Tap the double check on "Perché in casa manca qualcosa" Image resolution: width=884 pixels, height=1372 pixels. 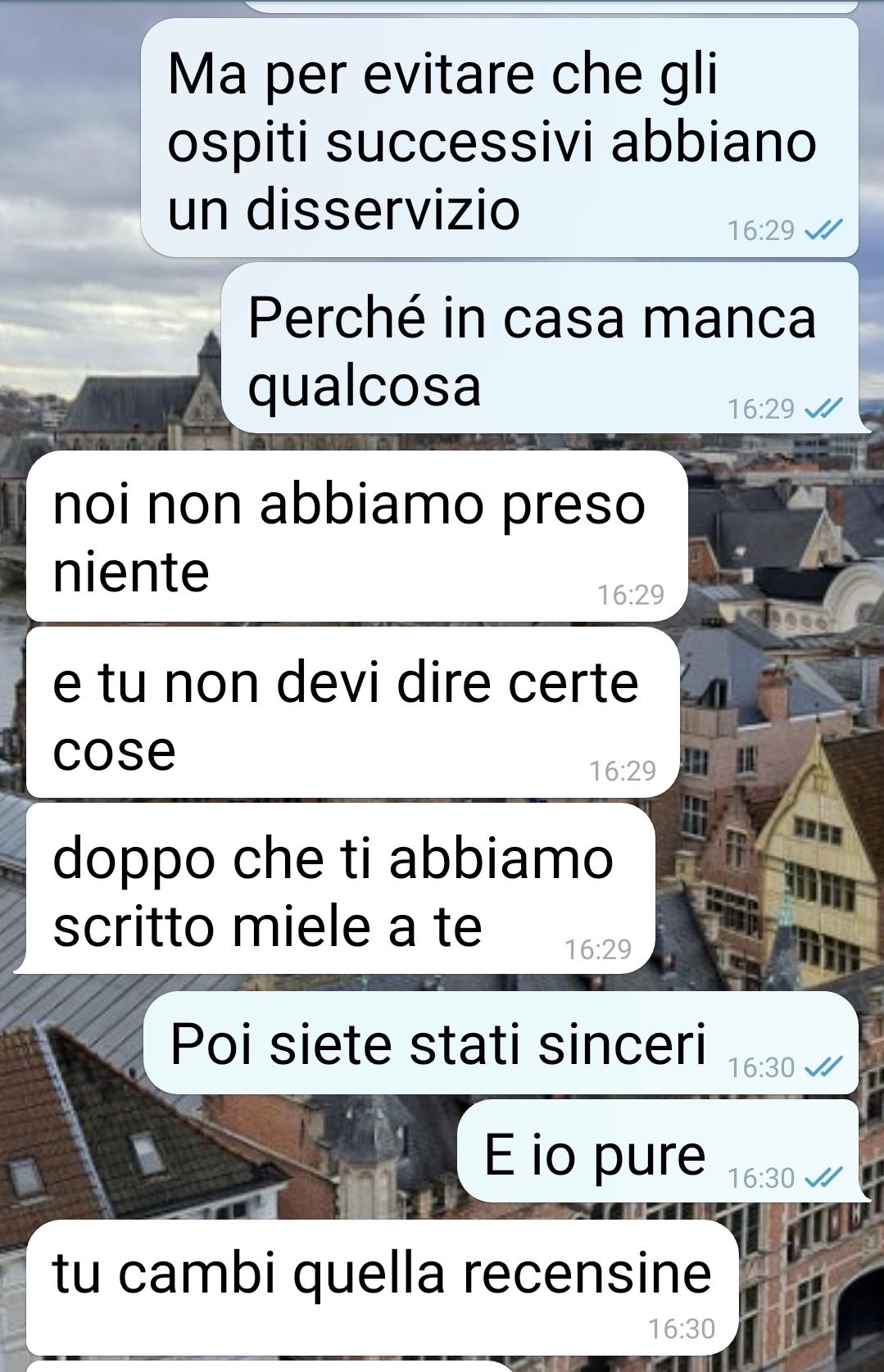pyautogui.click(x=823, y=409)
